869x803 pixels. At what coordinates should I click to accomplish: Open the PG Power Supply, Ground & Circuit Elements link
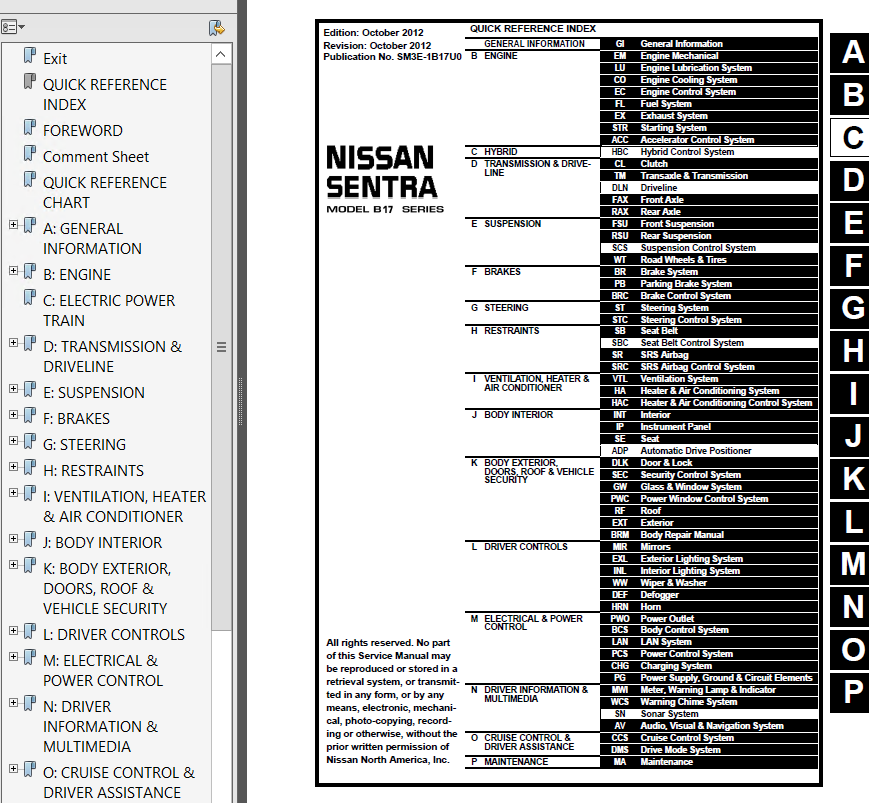[x=709, y=678]
